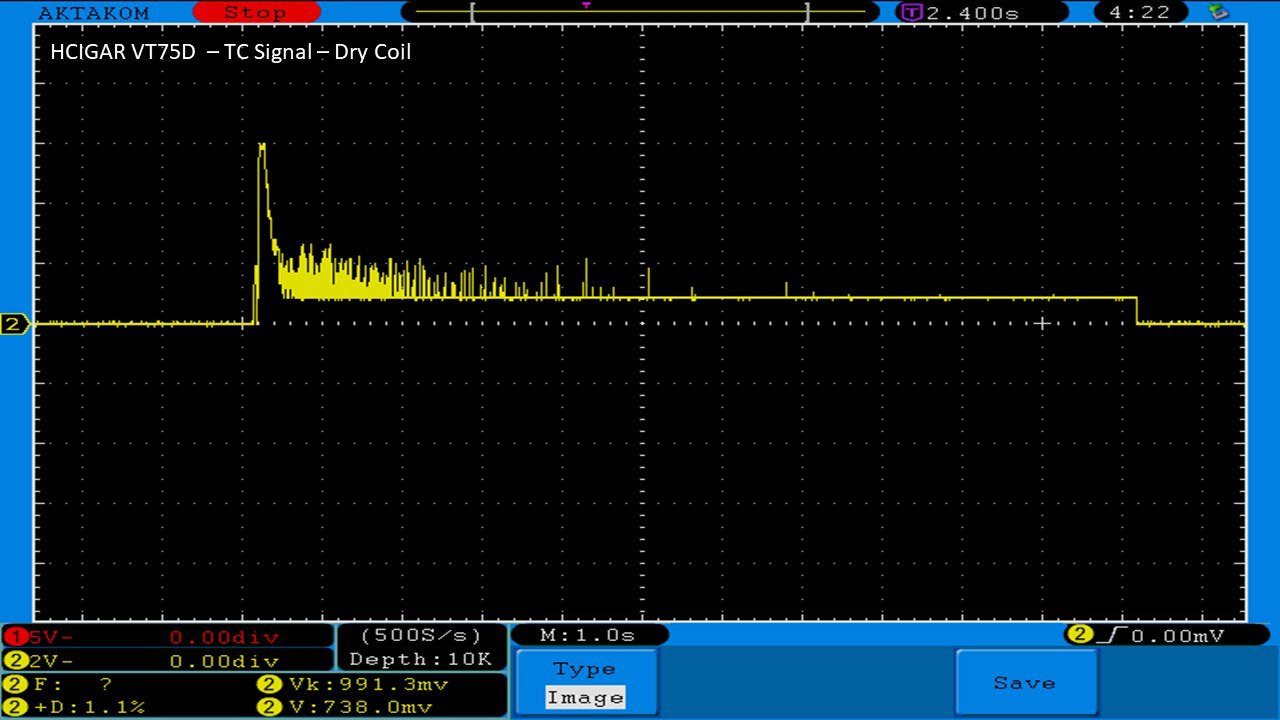
Task: Click the AKTAKOM brand label
Action: tap(93, 13)
